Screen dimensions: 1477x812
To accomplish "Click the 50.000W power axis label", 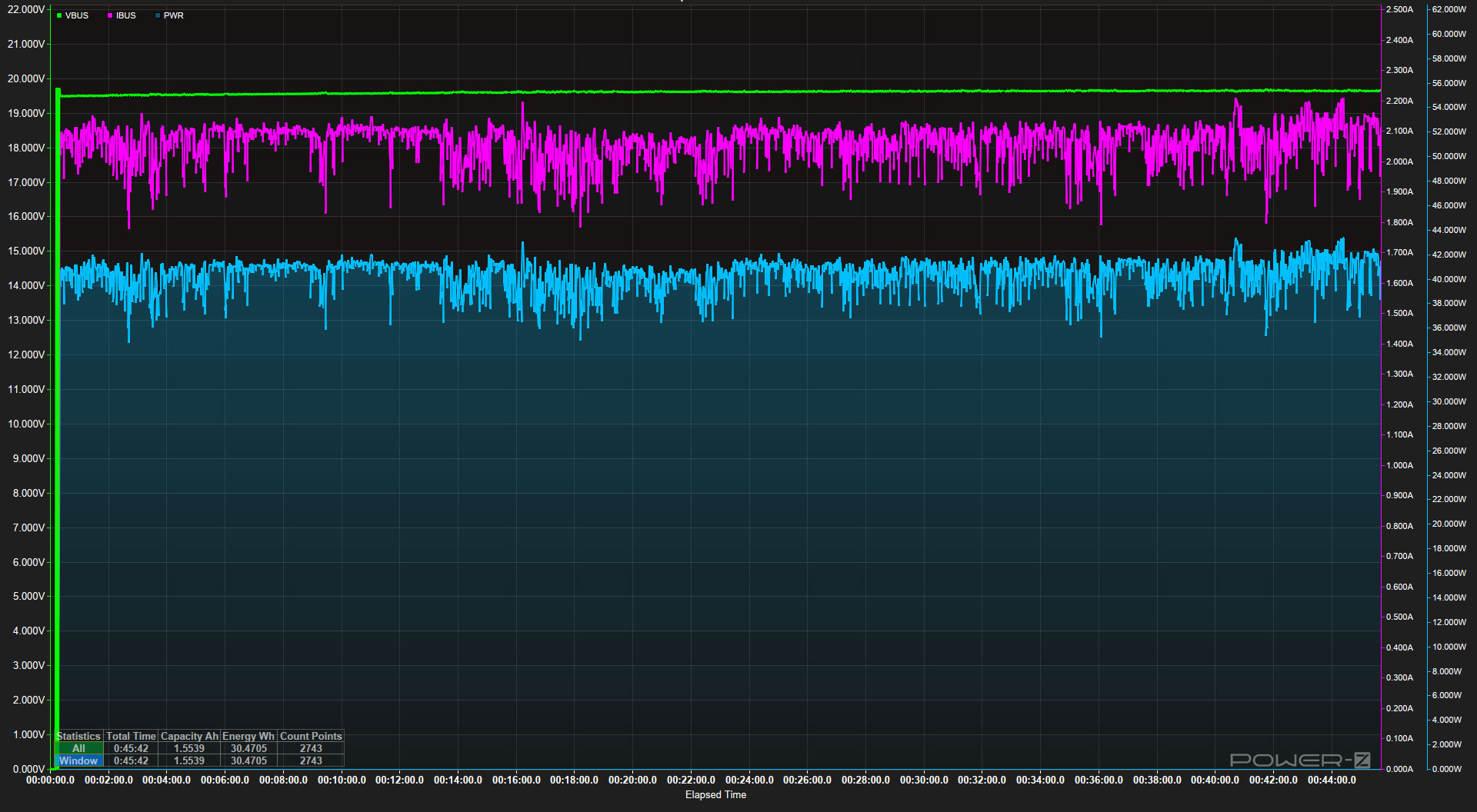I will coord(1449,156).
